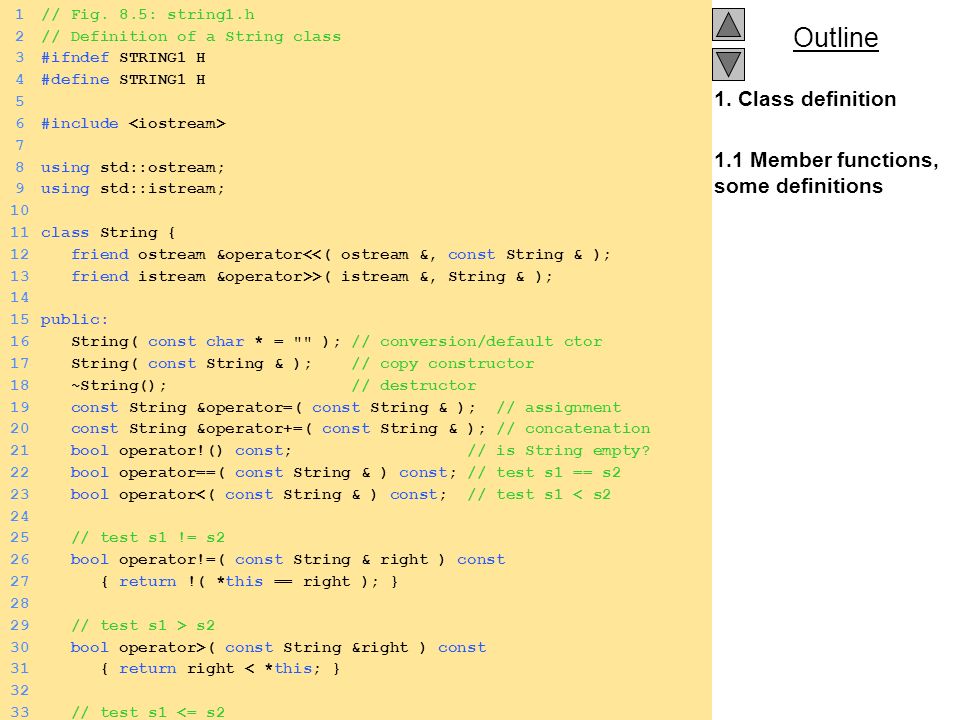
Task: Click the '// assignment' comment
Action: [x=558, y=408]
